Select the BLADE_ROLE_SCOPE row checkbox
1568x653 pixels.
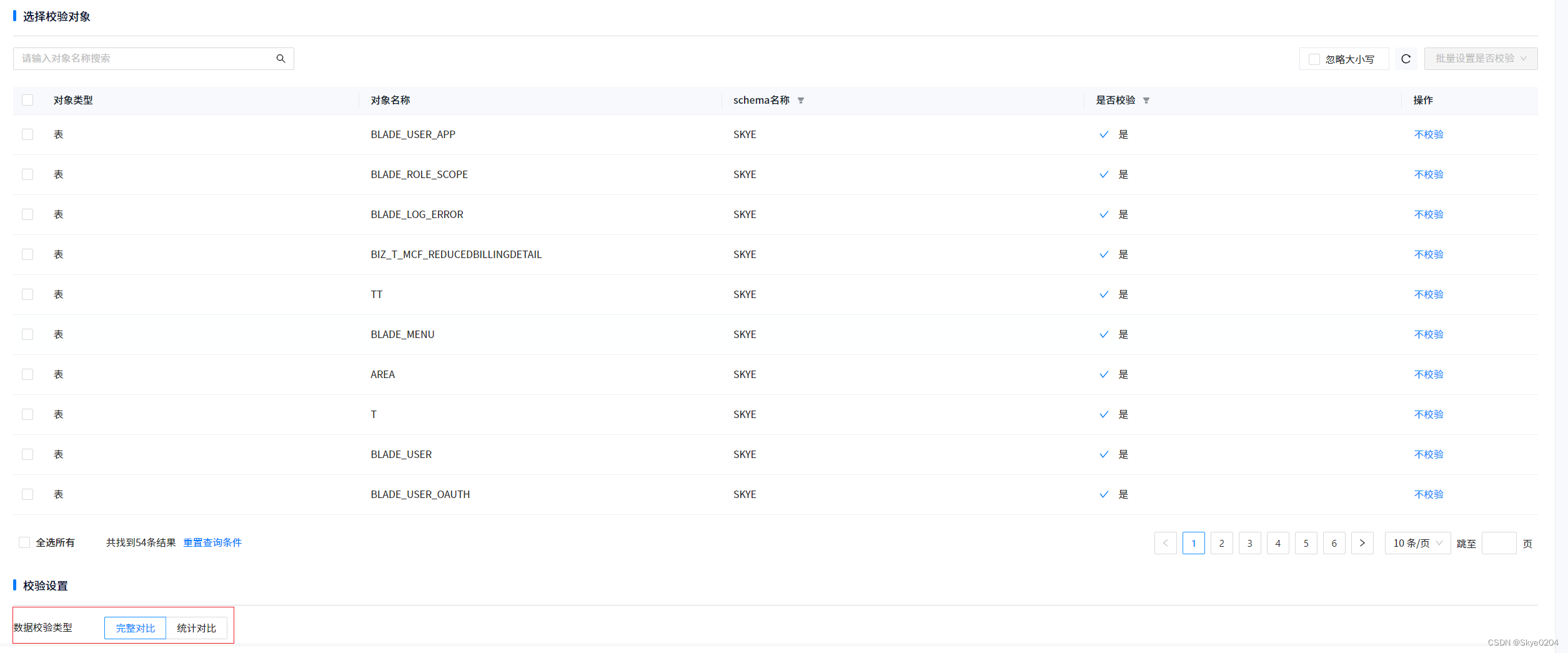point(27,174)
